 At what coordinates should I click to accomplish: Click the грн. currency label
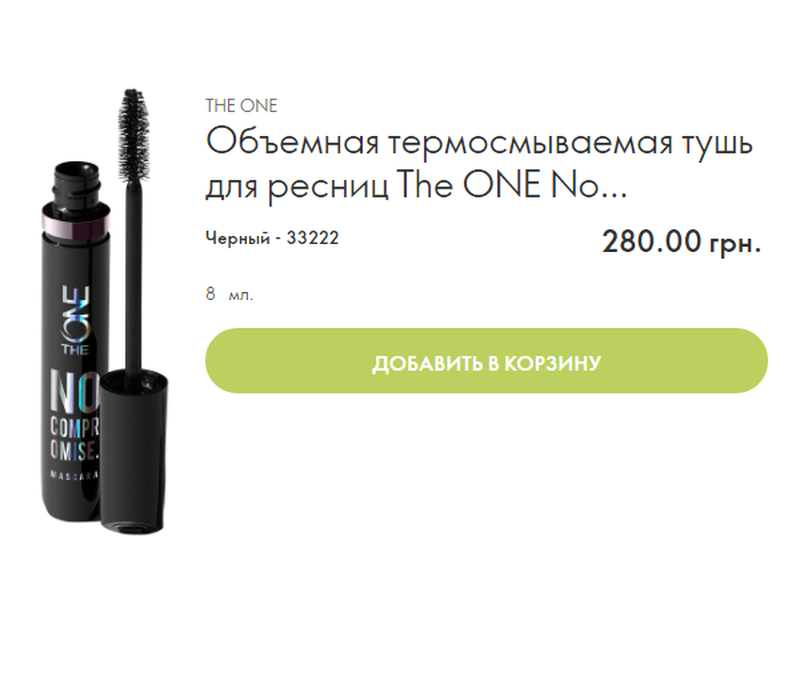click(x=735, y=243)
